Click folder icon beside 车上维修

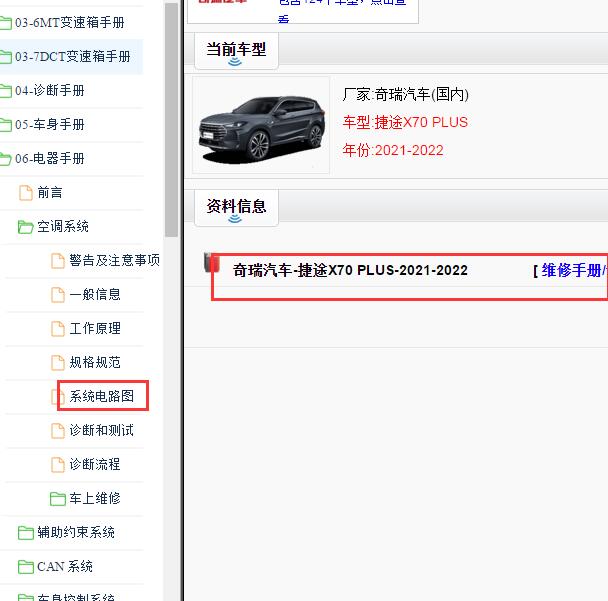[x=58, y=499]
